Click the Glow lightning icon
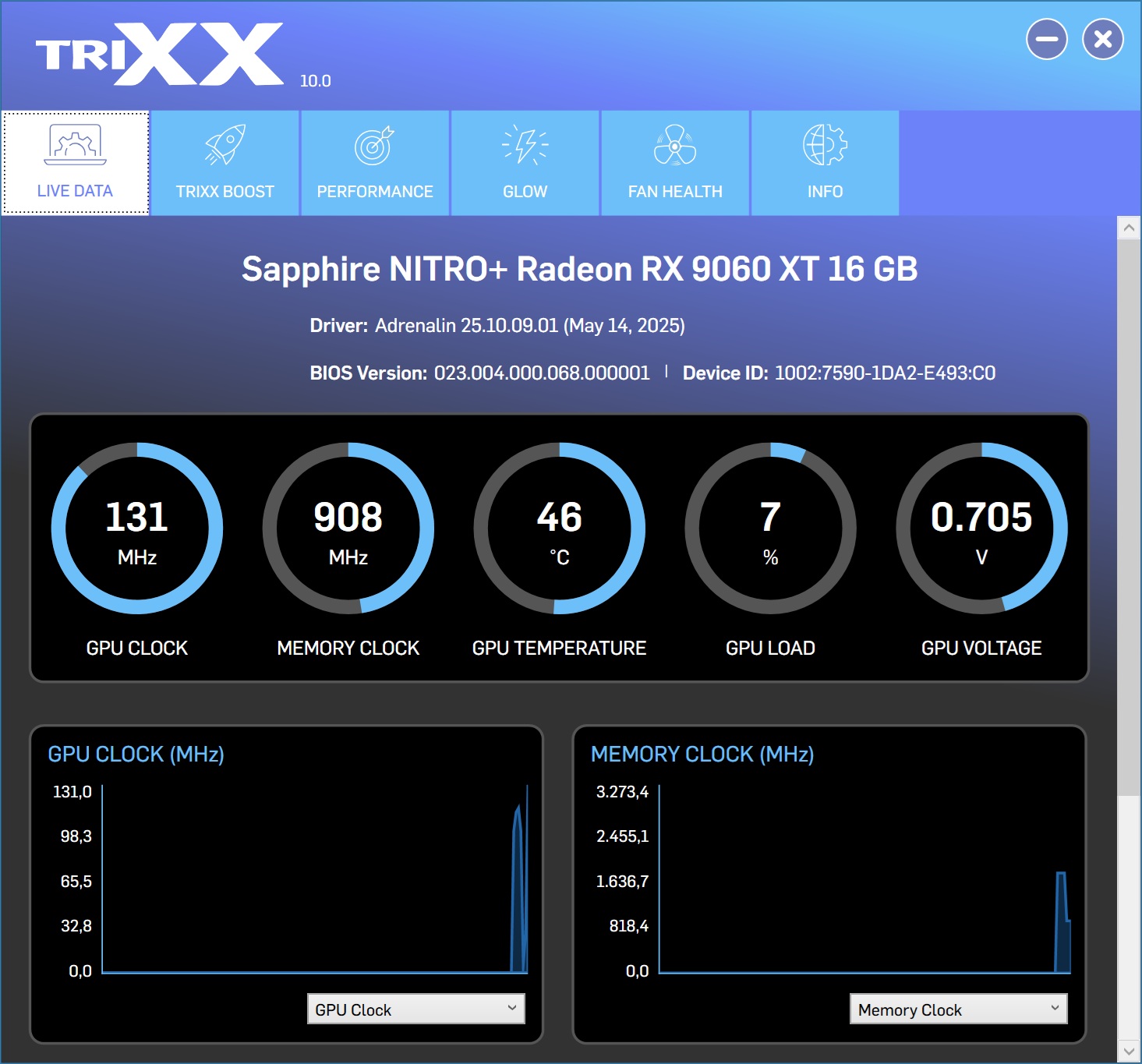This screenshot has width=1142, height=1064. pos(525,144)
